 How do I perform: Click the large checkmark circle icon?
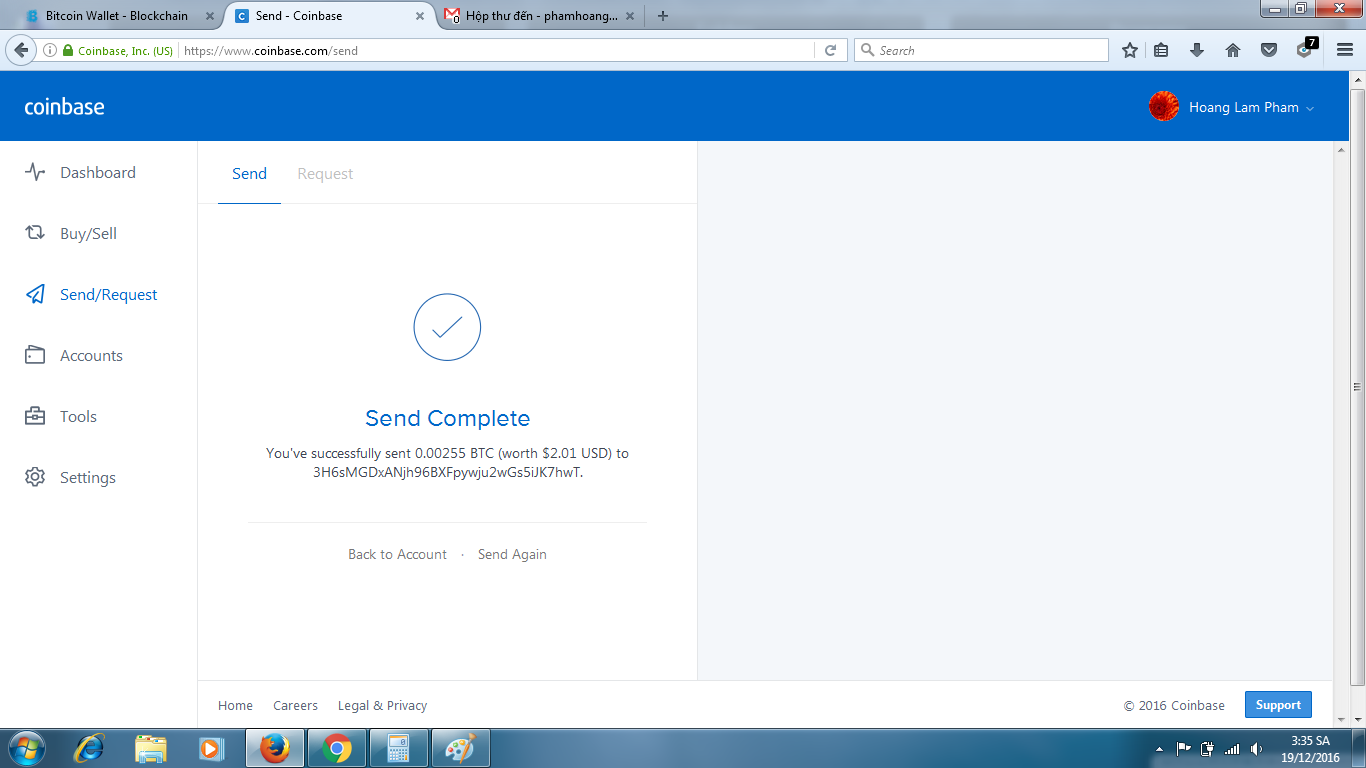coord(447,327)
